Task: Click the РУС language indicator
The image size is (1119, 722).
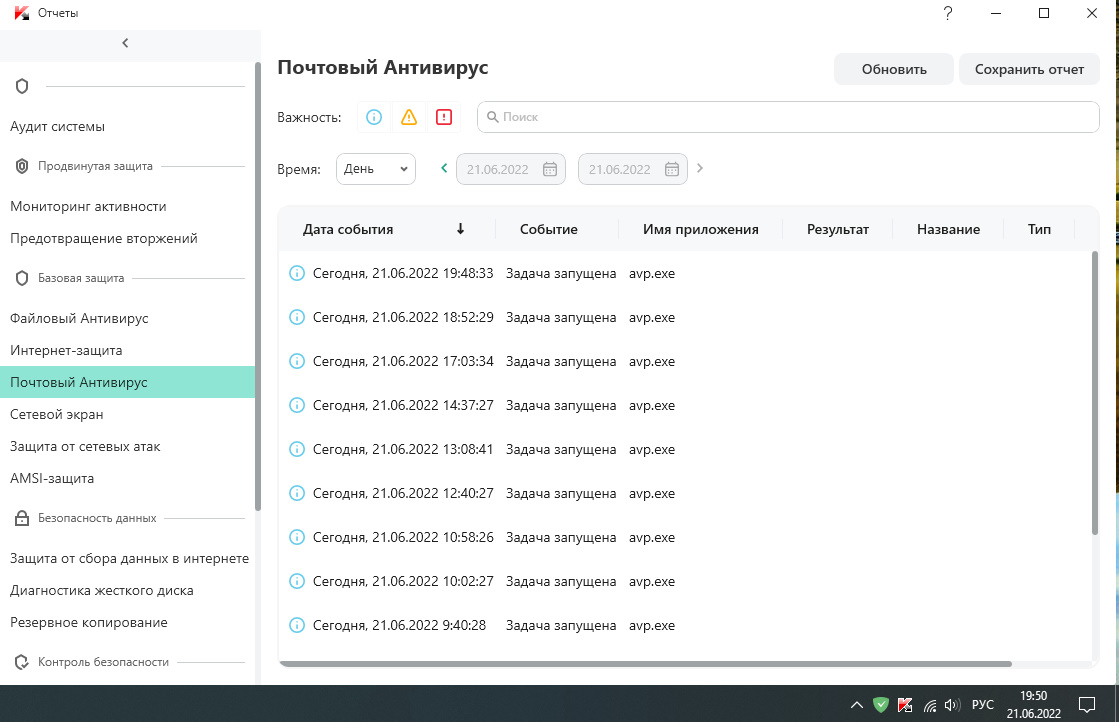Action: [x=983, y=705]
